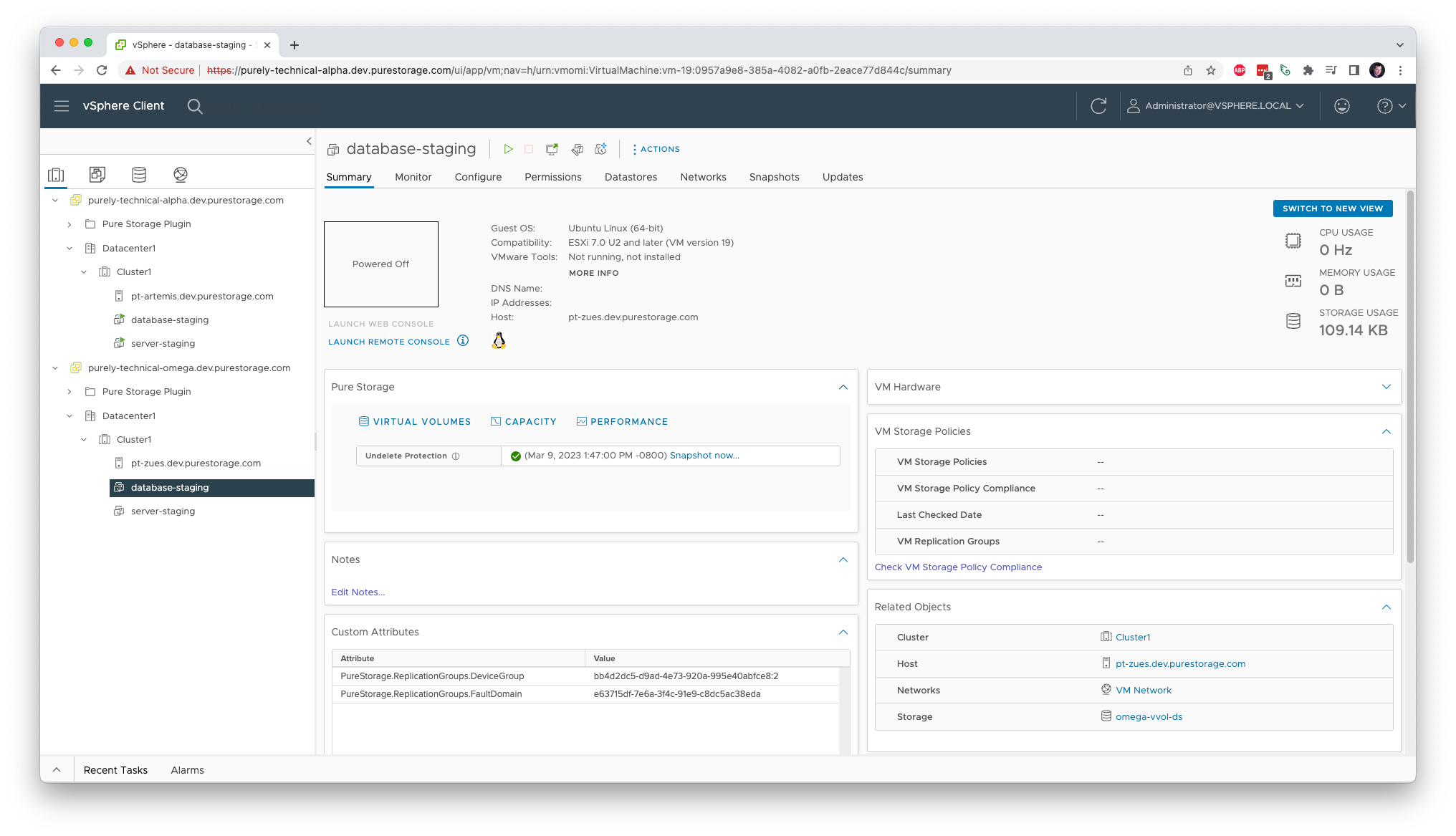
Task: Open Cluster1 link in Related Objects
Action: coord(1133,638)
